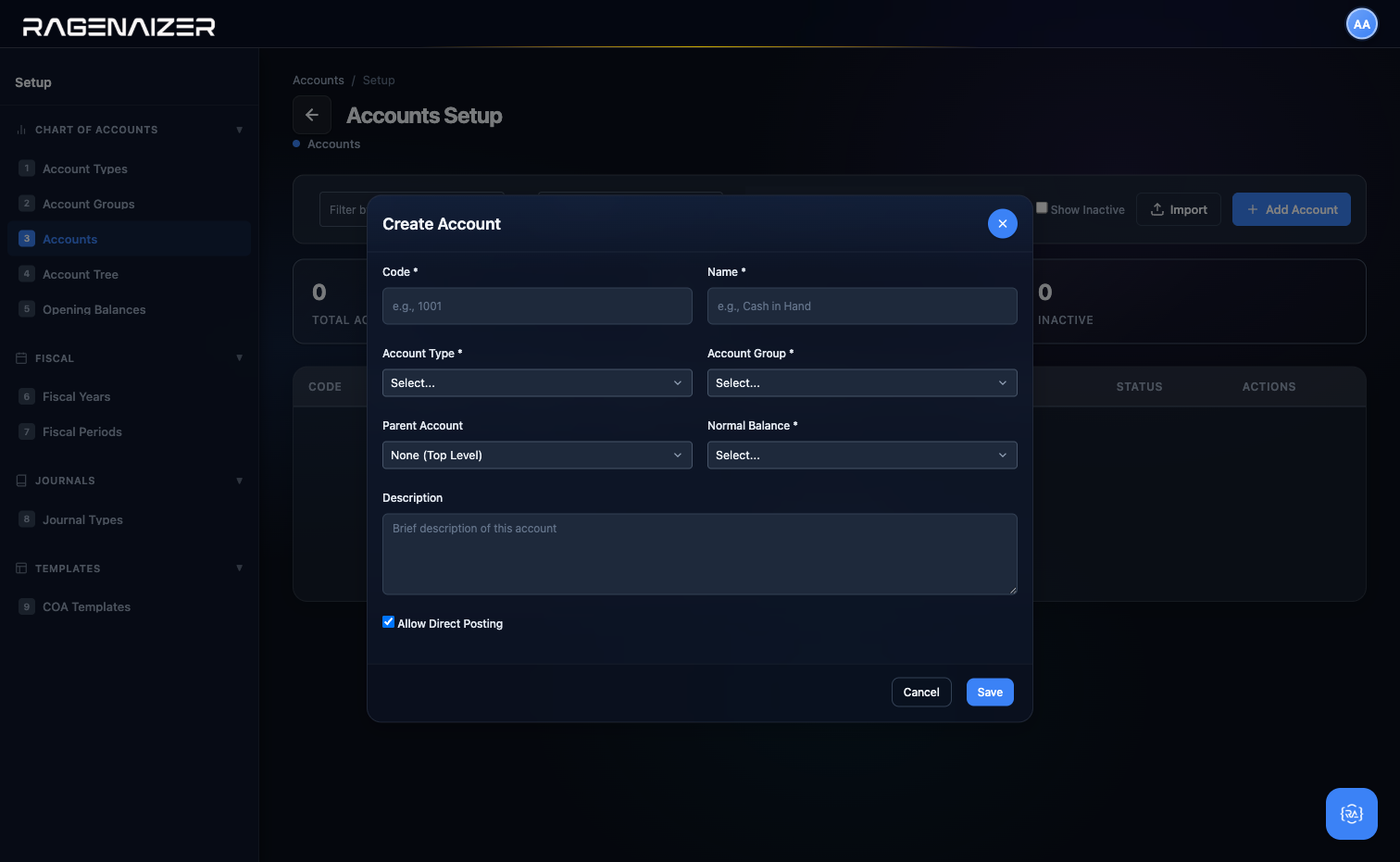Select Accounts in the sidebar
Viewport: 1400px width, 862px height.
[x=129, y=239]
